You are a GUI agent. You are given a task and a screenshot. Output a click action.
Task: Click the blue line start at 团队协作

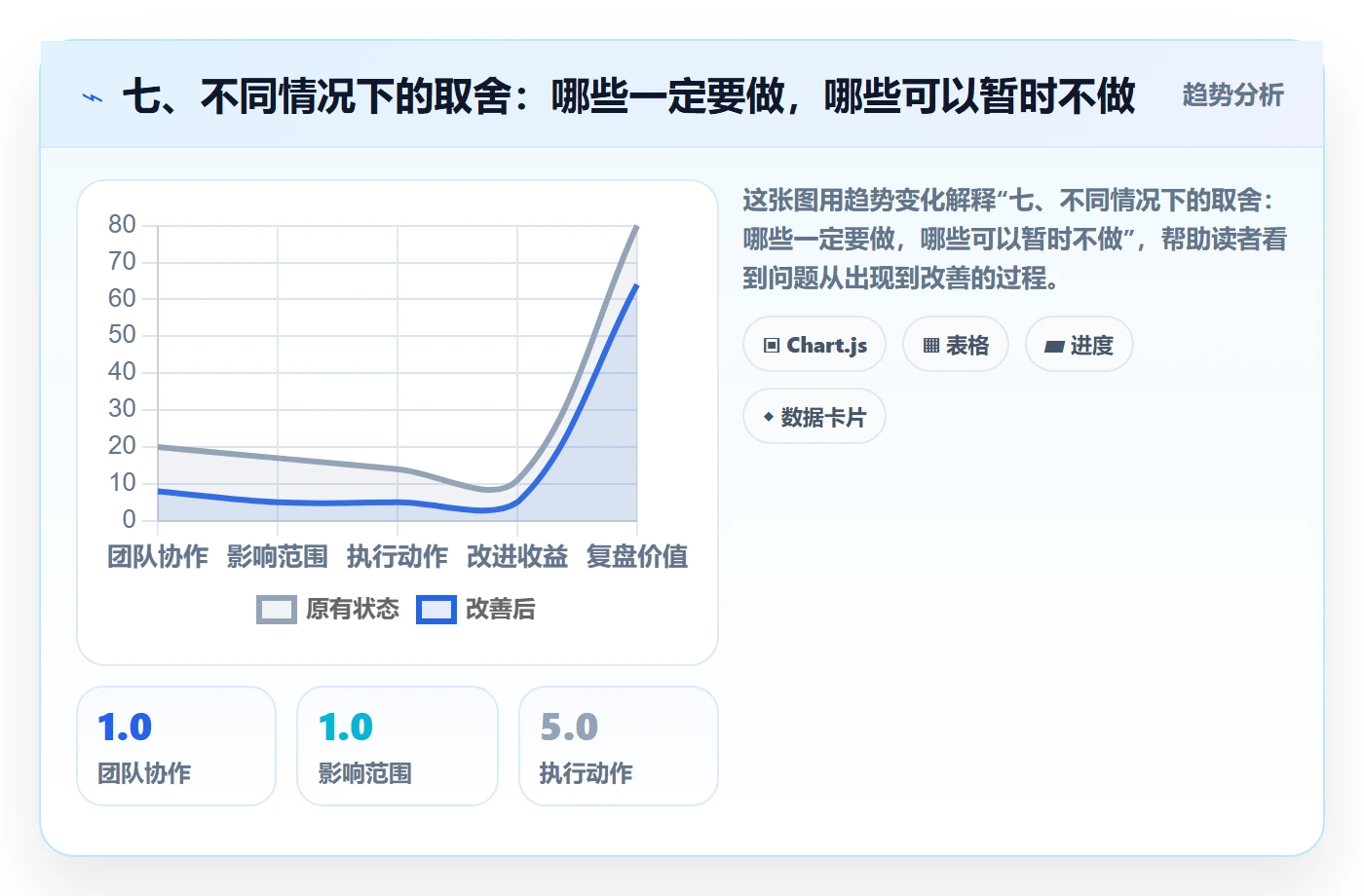coord(158,491)
